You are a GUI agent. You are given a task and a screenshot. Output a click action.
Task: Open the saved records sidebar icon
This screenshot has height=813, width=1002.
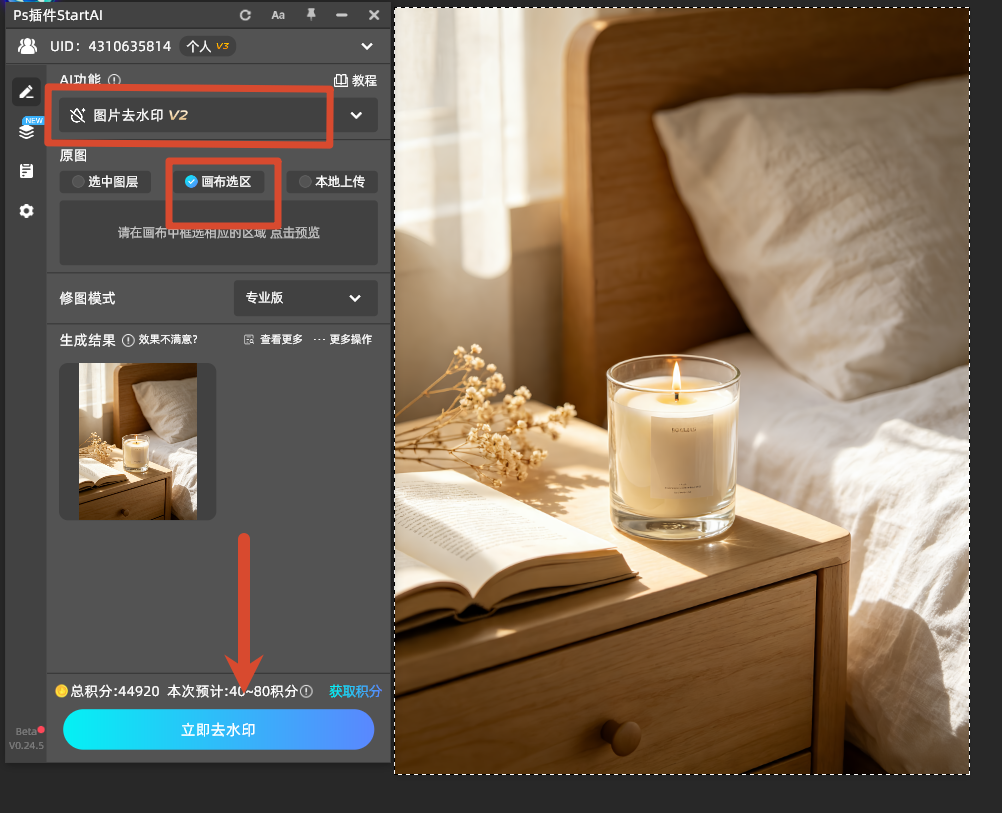click(26, 171)
